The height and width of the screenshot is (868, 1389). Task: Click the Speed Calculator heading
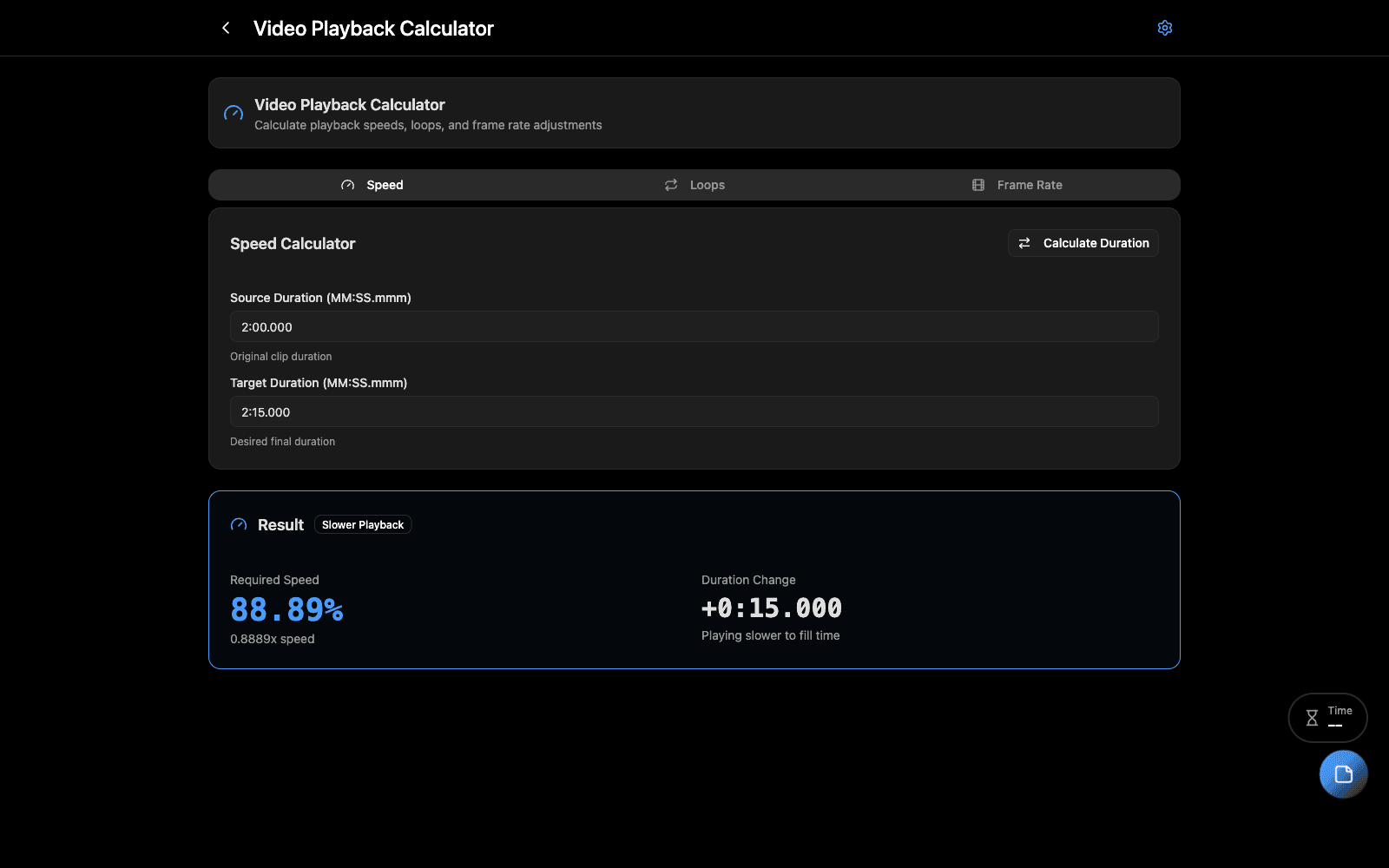pyautogui.click(x=293, y=244)
